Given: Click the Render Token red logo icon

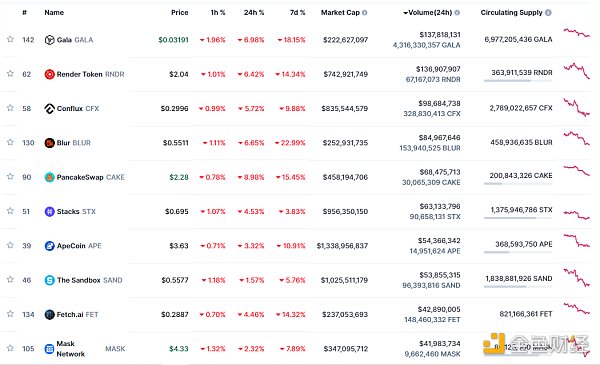Looking at the screenshot, I should pos(49,74).
